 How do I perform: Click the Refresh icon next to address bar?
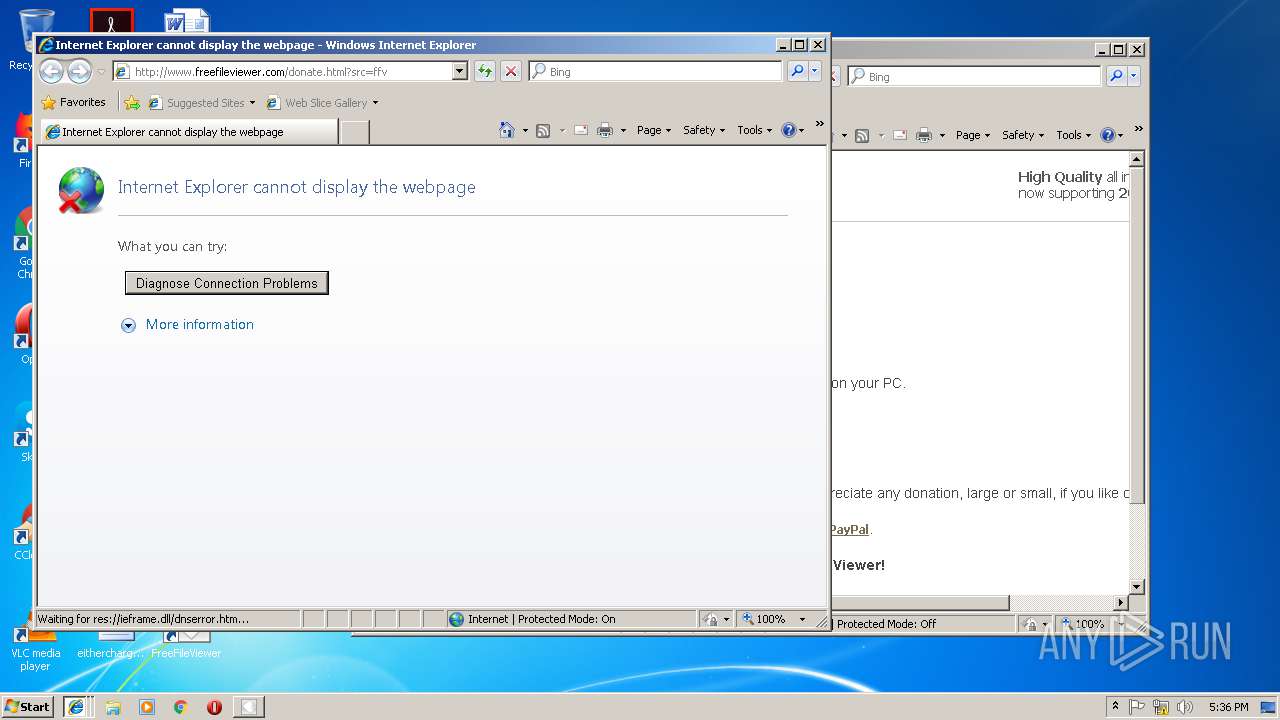coord(485,71)
